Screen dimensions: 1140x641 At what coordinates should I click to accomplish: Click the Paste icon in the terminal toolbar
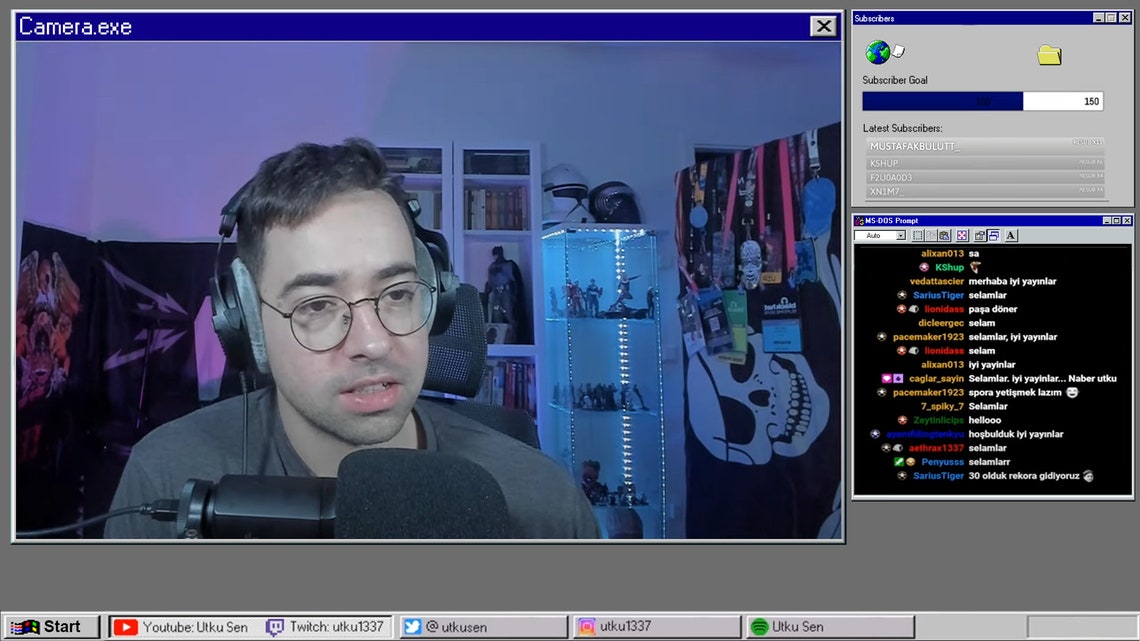click(x=943, y=235)
